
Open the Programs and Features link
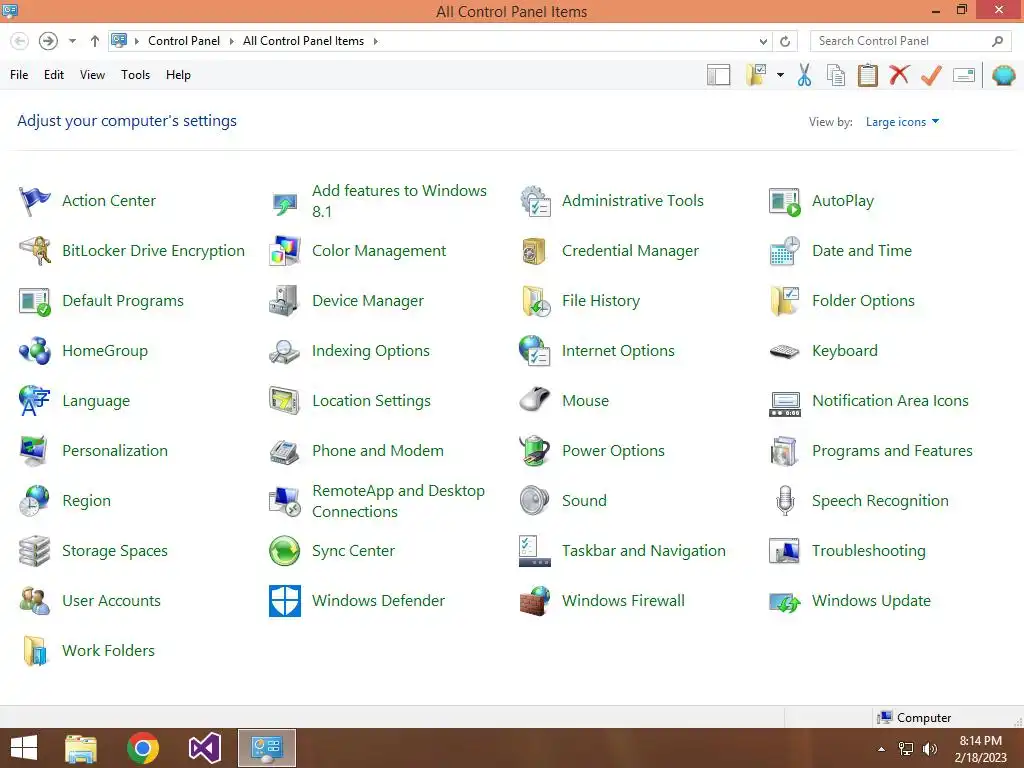point(892,451)
